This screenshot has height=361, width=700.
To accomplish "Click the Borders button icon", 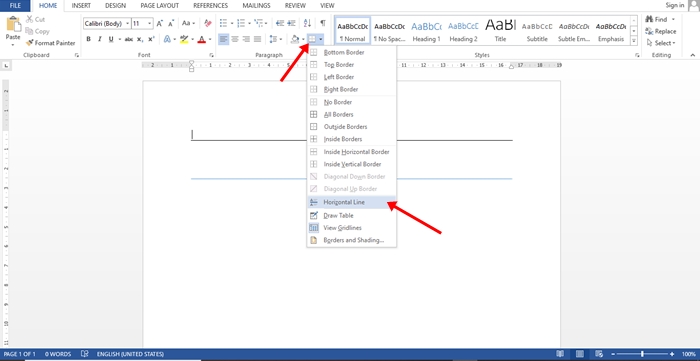I will tap(312, 39).
